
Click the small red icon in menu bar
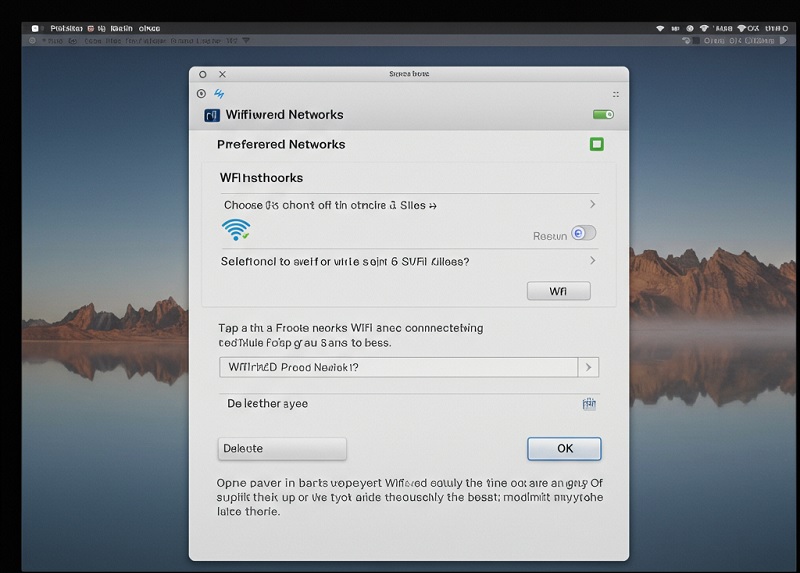pos(90,29)
